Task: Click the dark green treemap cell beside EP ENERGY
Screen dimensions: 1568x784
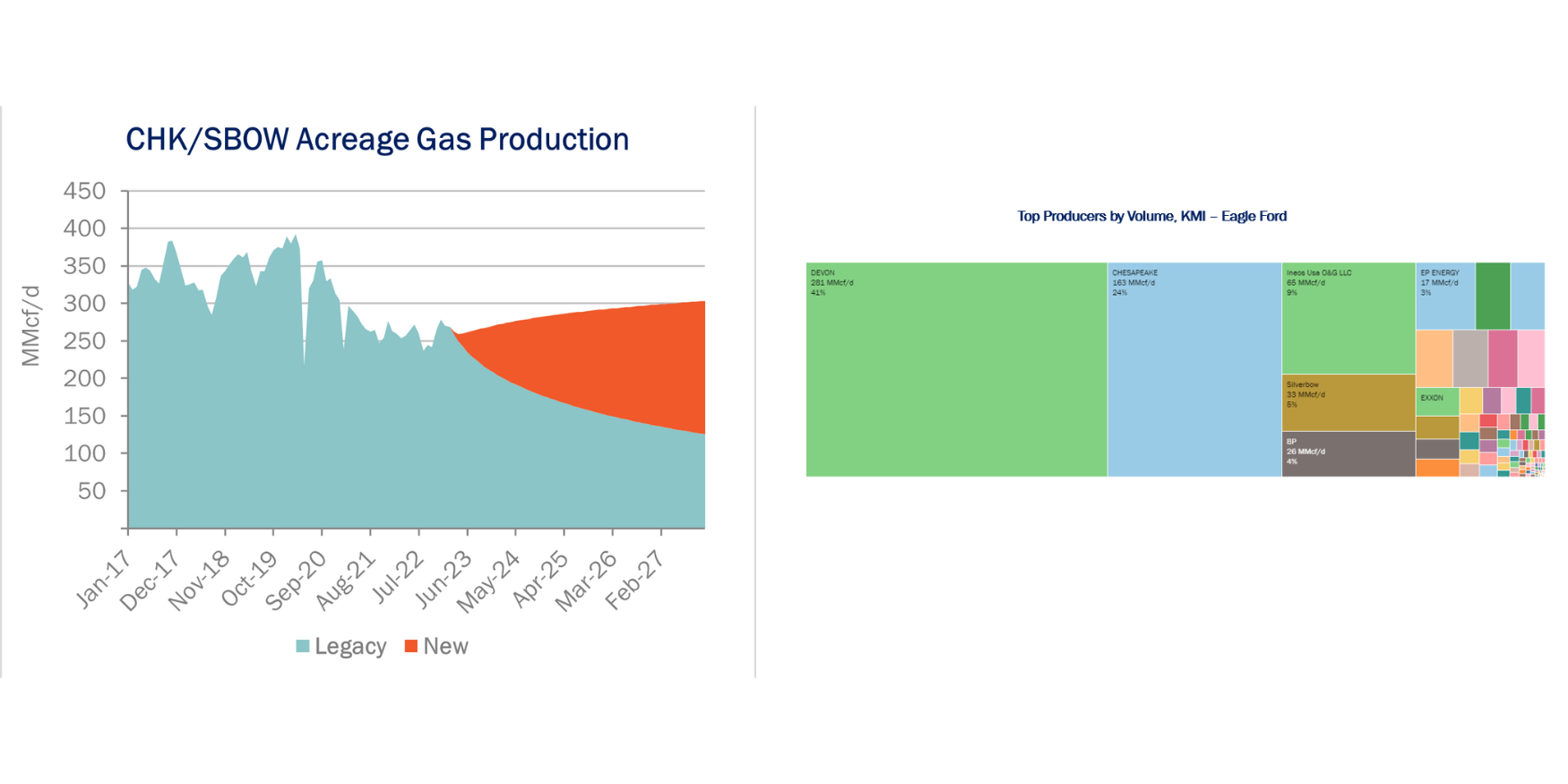Action: pyautogui.click(x=1493, y=296)
